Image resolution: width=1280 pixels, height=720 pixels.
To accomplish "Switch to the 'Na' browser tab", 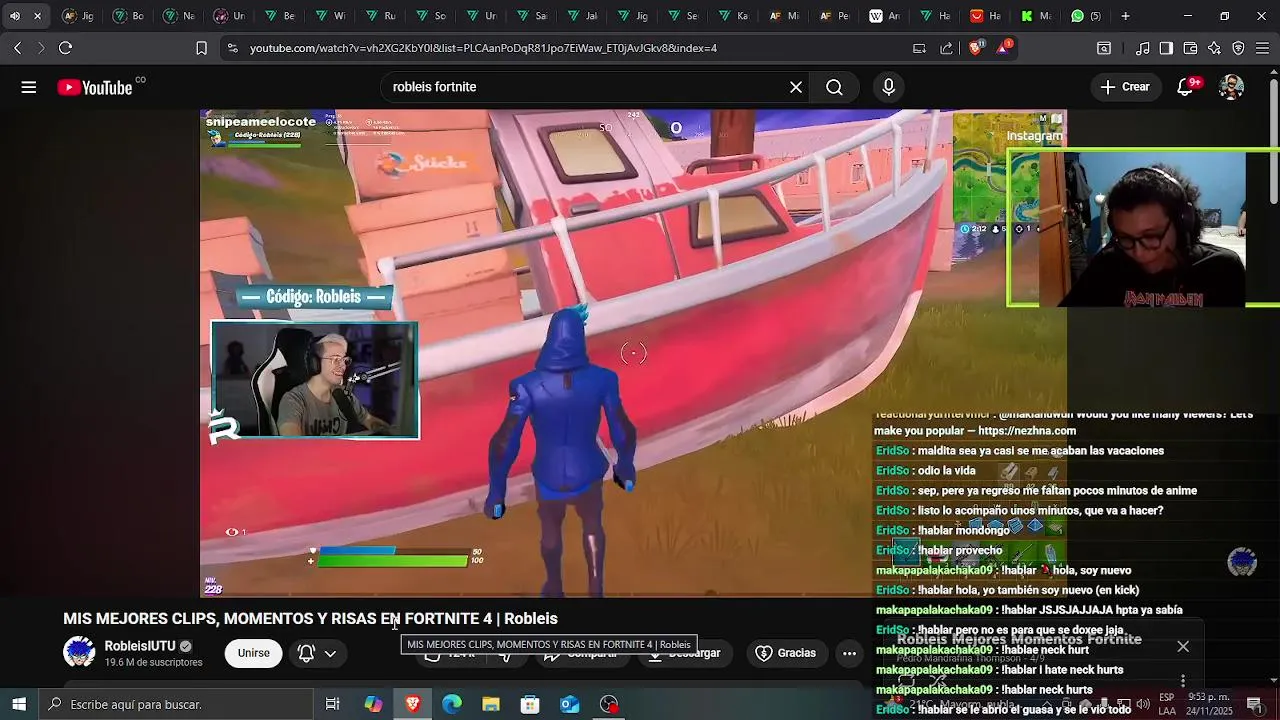I will [x=180, y=16].
